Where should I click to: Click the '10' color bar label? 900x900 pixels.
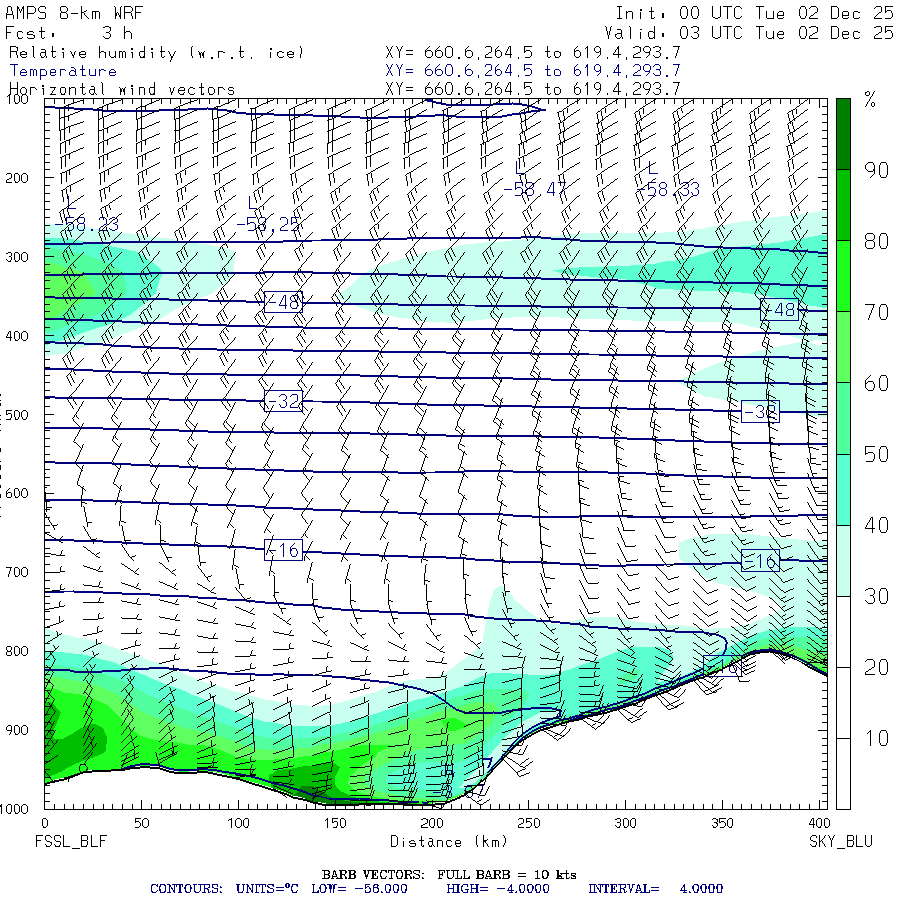click(x=876, y=739)
